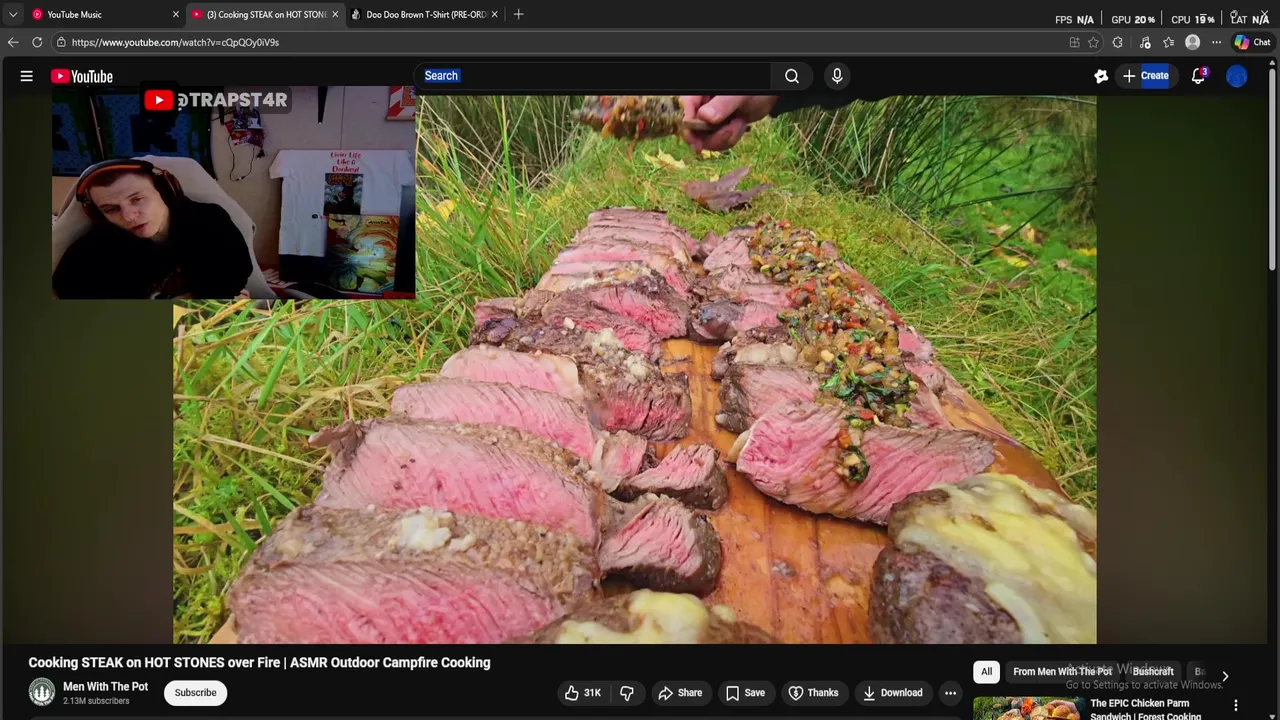Click the video title Cooking STEAK on HOT STONES
This screenshot has width=1280, height=720.
pos(259,662)
